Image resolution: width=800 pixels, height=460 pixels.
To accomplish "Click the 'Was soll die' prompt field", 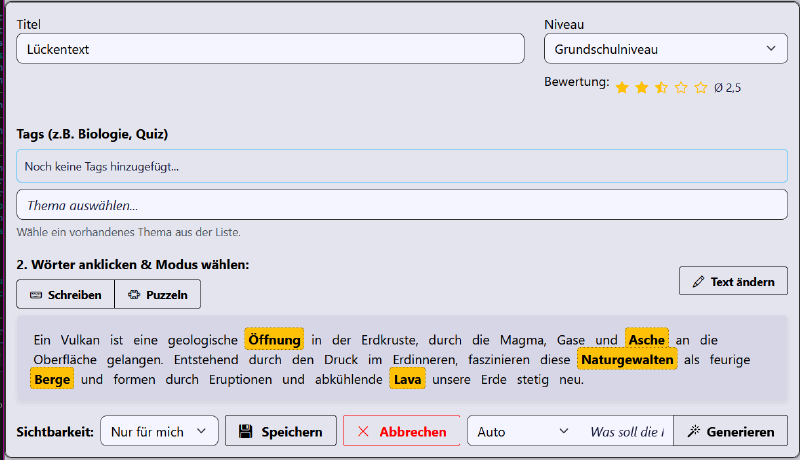I will [x=627, y=431].
